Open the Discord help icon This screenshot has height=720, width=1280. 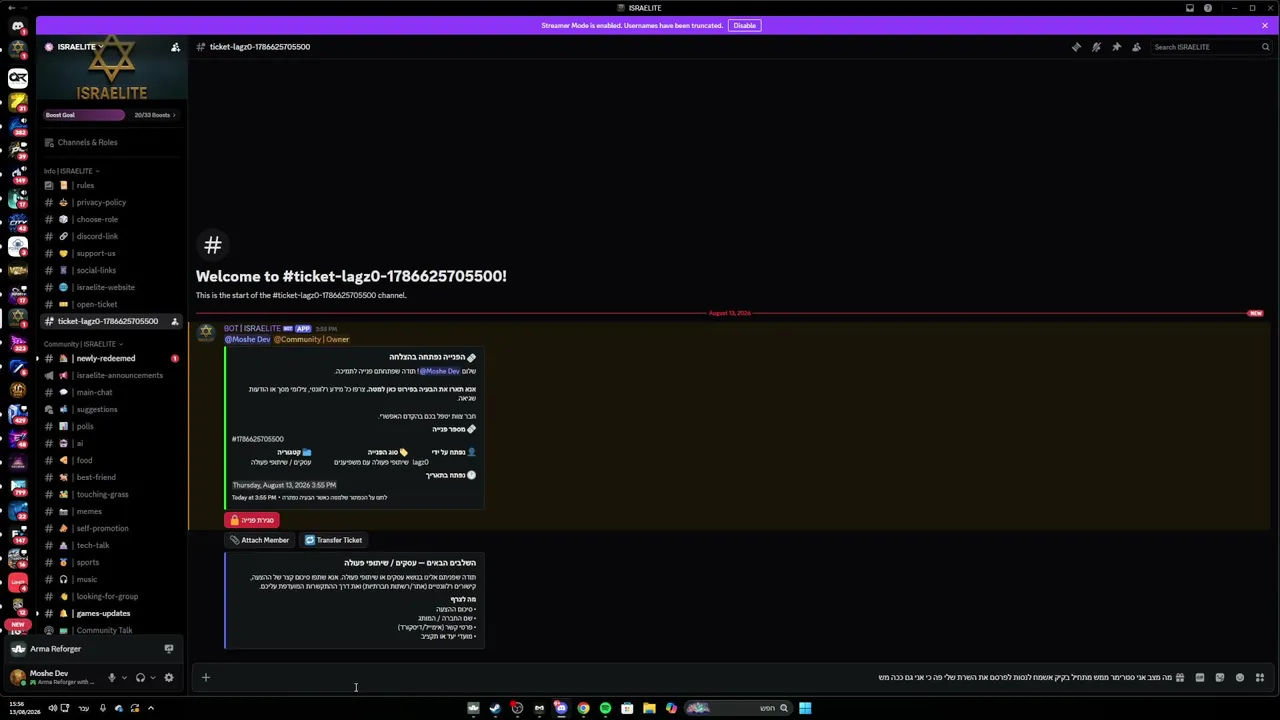coord(1208,8)
